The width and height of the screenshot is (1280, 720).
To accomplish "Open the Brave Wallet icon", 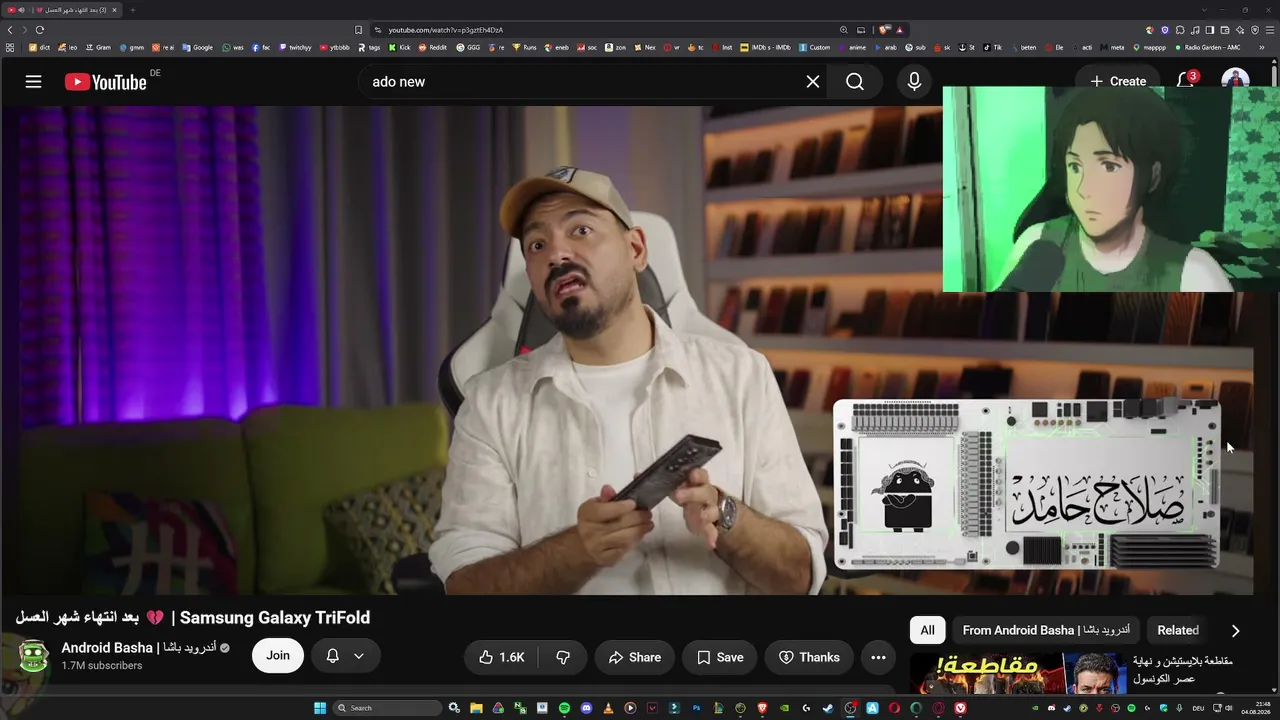I will [x=1225, y=30].
